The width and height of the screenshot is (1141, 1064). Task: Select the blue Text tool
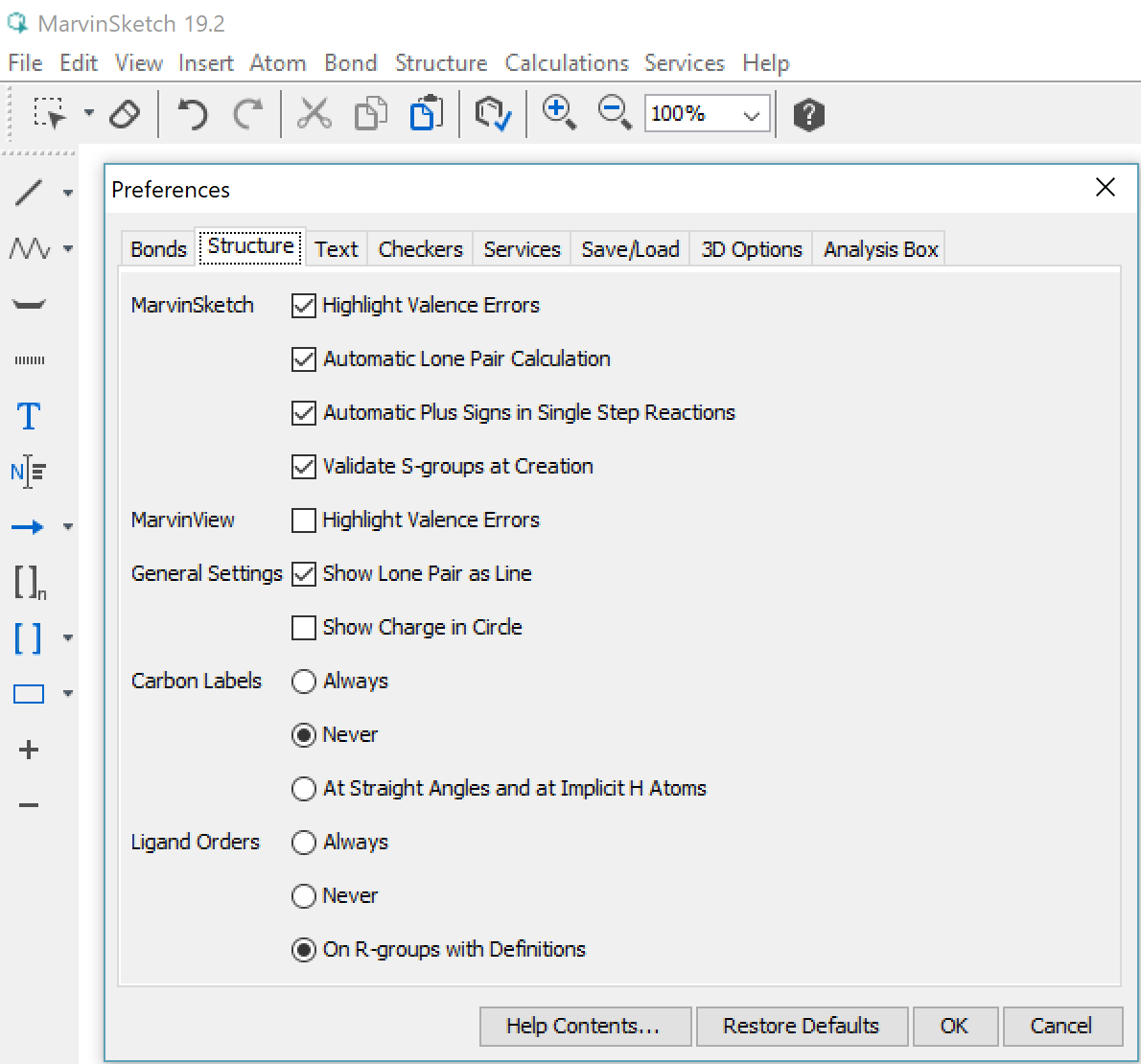(29, 416)
